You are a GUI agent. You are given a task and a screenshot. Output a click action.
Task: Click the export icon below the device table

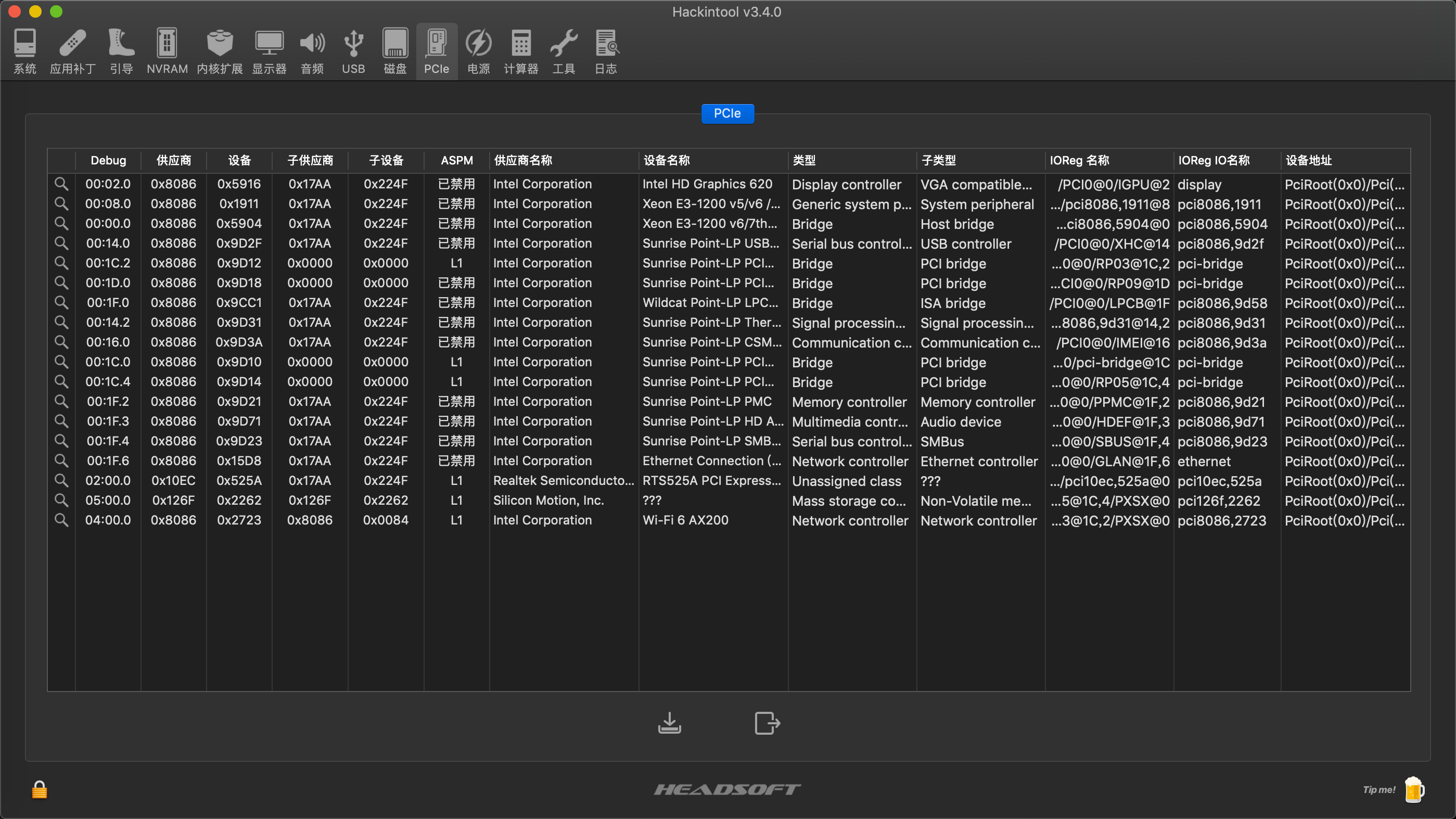(x=767, y=722)
